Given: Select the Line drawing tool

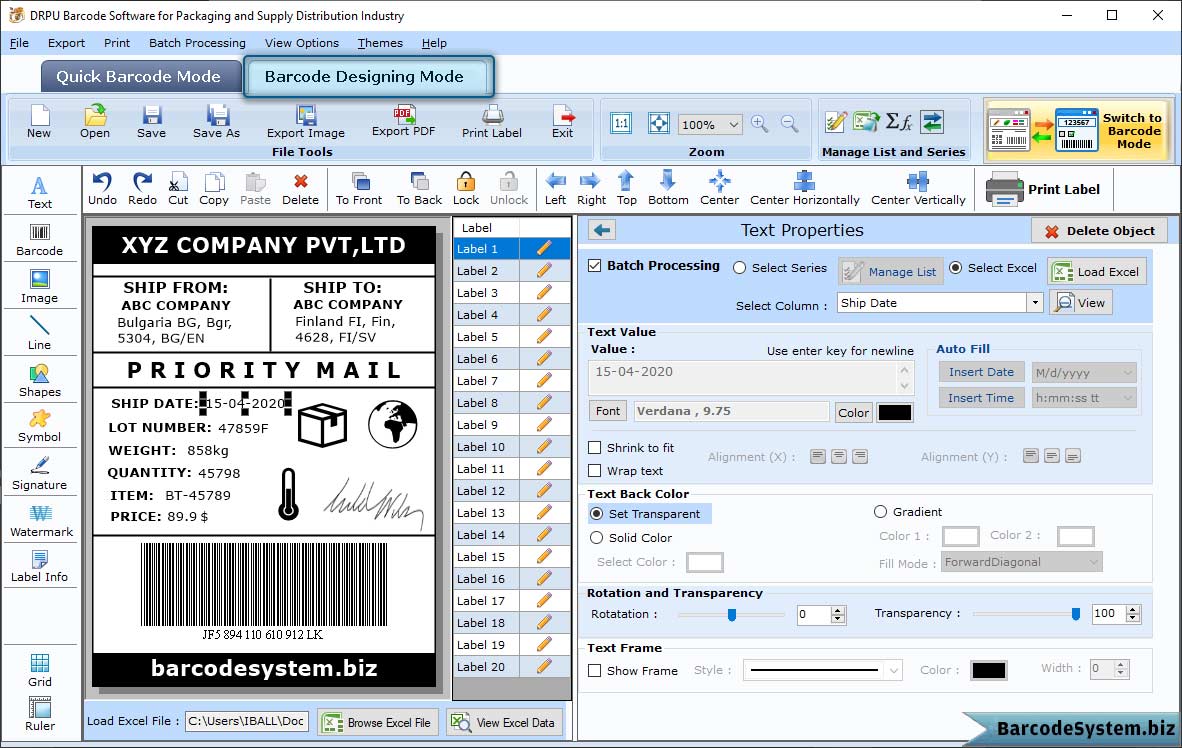Looking at the screenshot, I should click(39, 333).
